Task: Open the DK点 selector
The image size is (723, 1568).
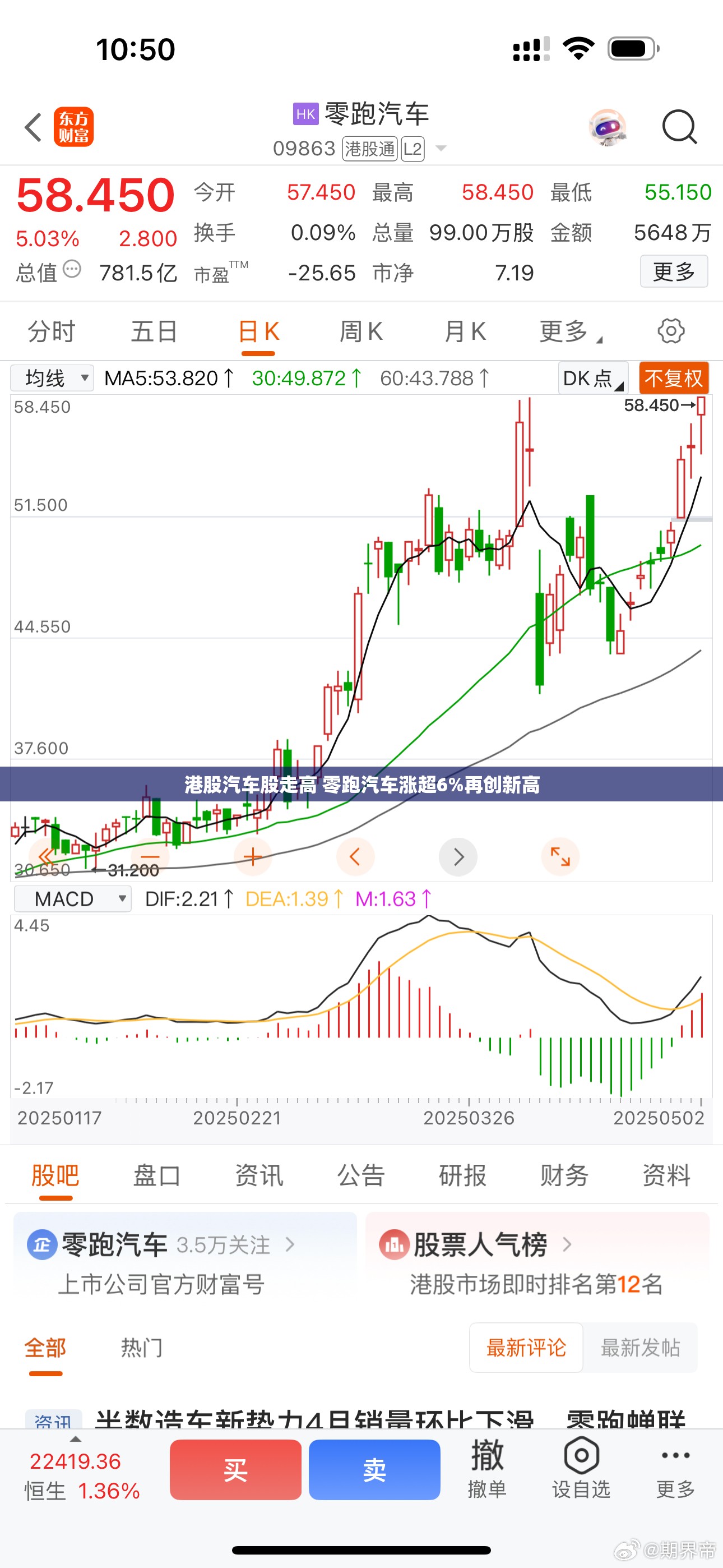Action: pos(594,378)
